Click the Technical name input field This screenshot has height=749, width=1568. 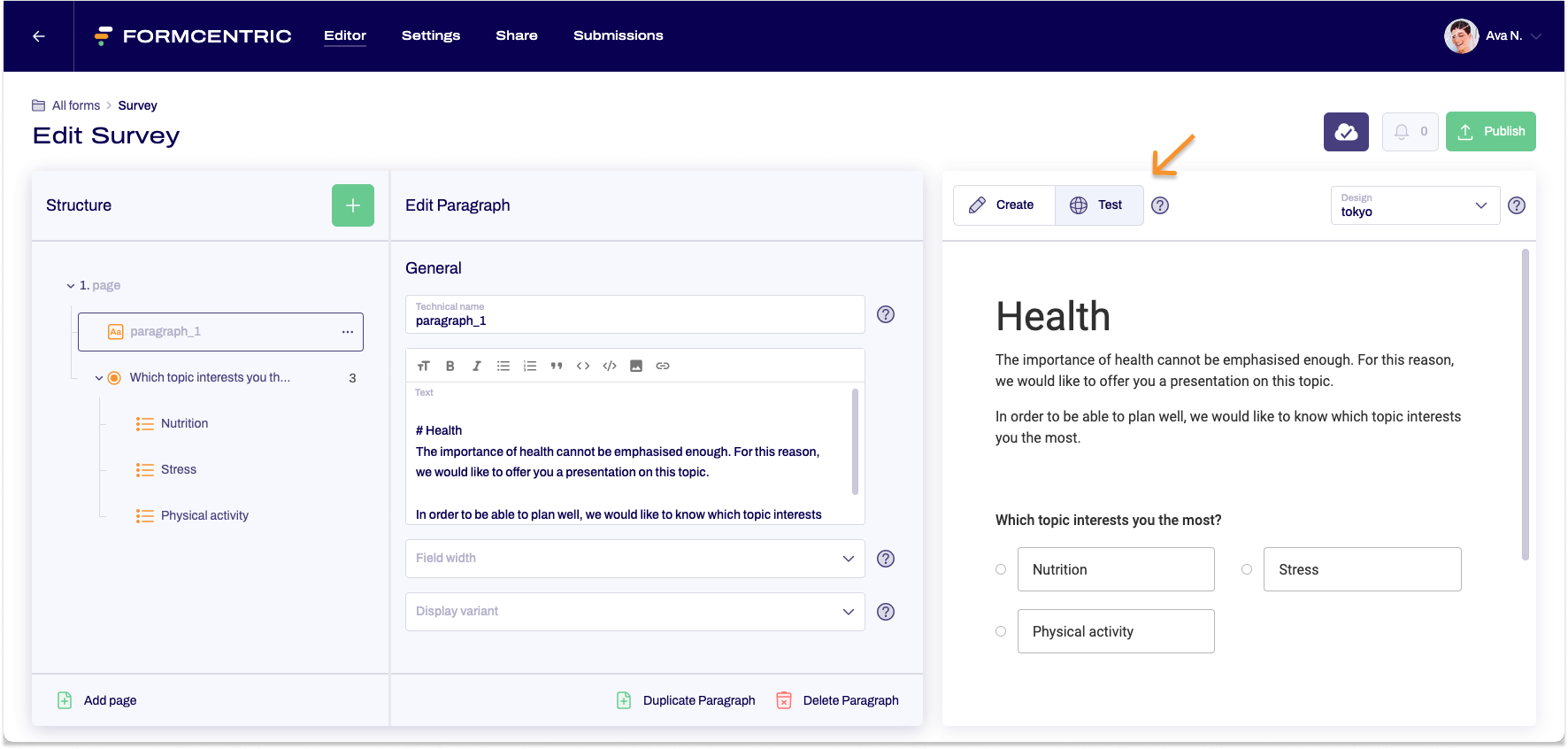[634, 315]
